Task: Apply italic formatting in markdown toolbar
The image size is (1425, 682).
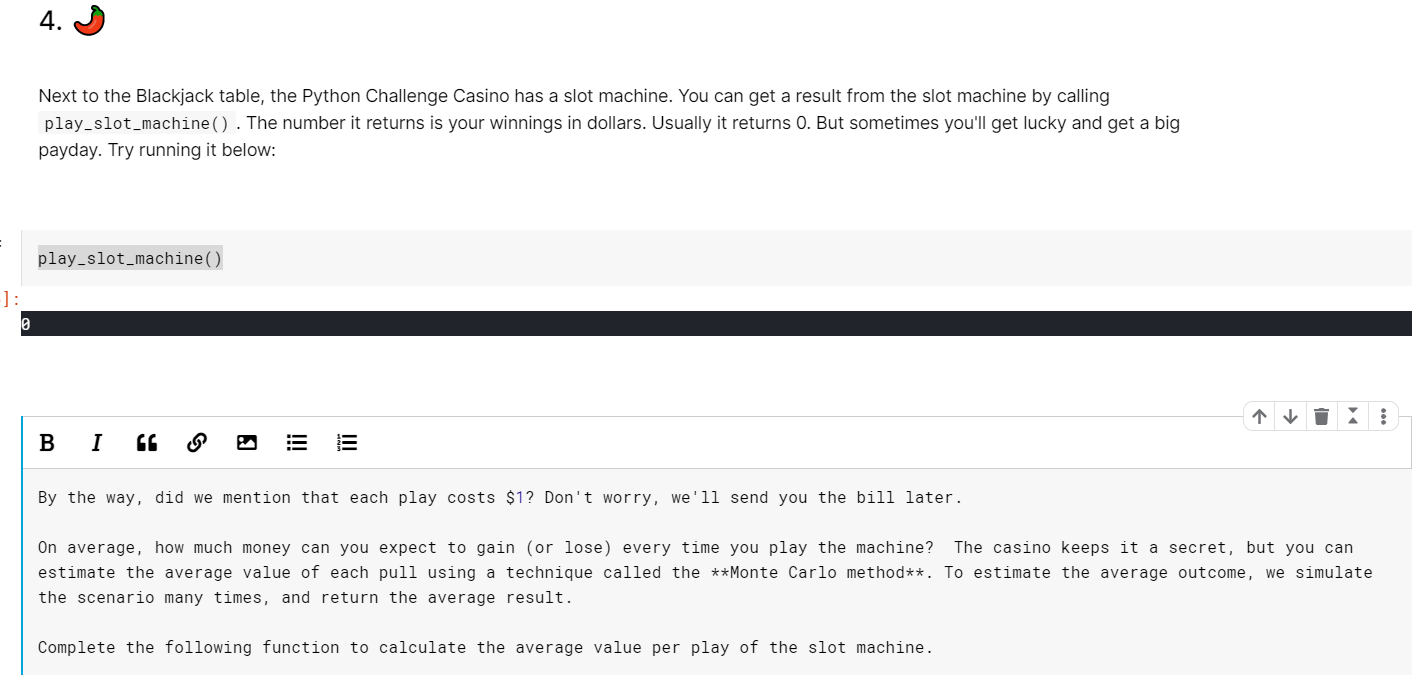Action: tap(96, 443)
